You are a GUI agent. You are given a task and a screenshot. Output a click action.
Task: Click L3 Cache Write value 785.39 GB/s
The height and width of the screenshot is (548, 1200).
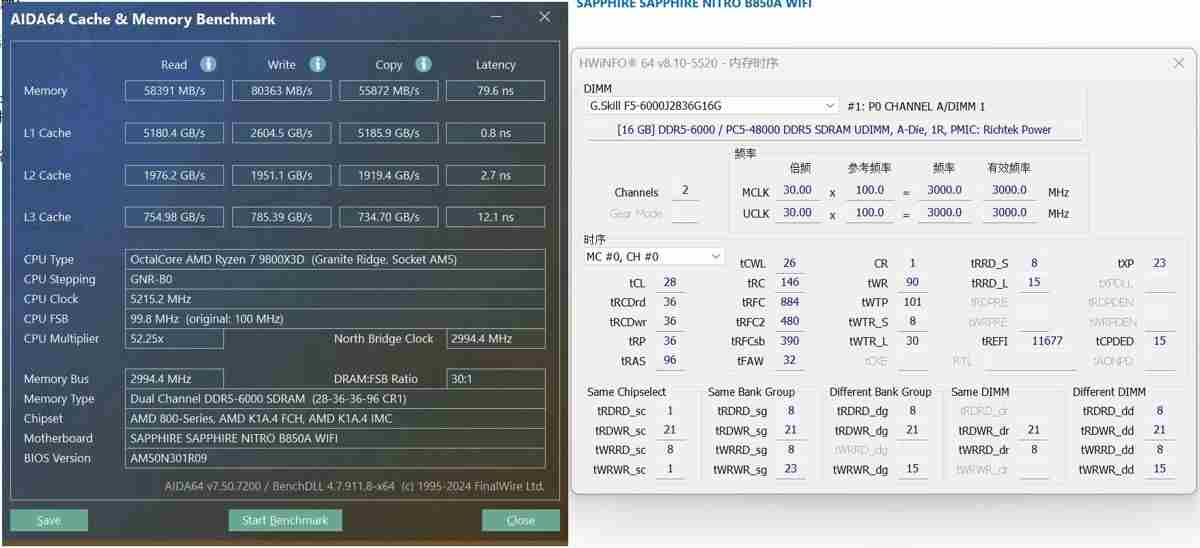(282, 217)
